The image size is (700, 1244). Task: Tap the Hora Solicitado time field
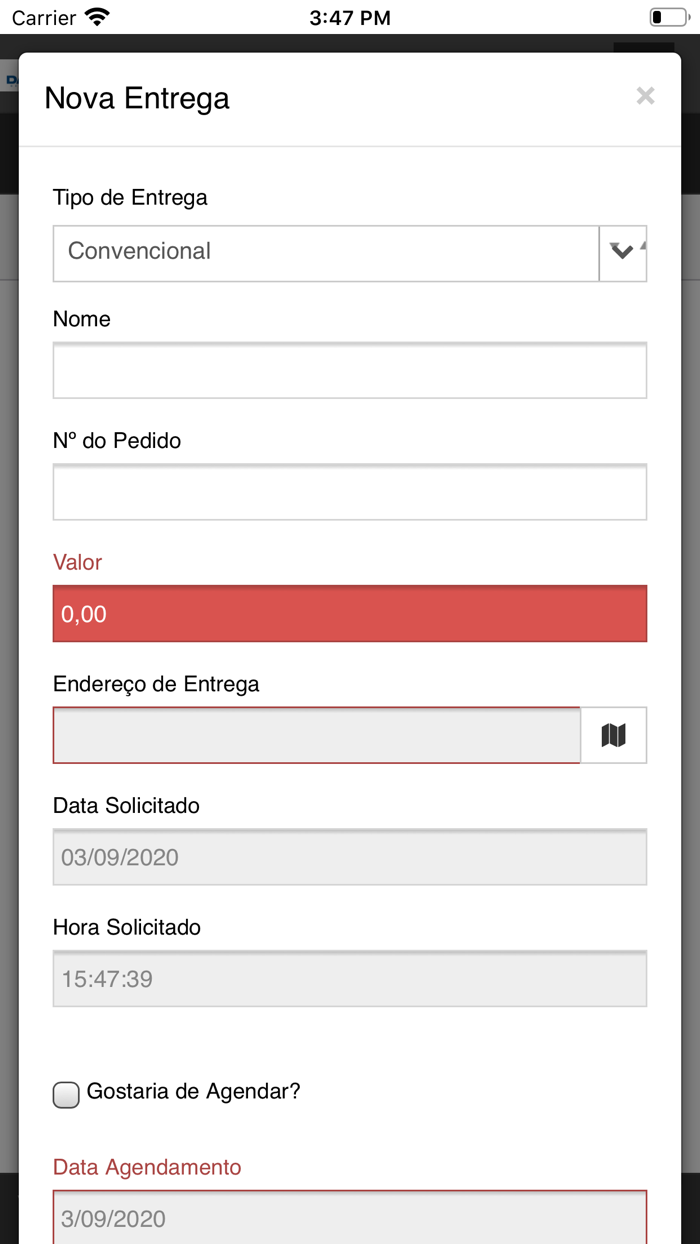coord(350,978)
